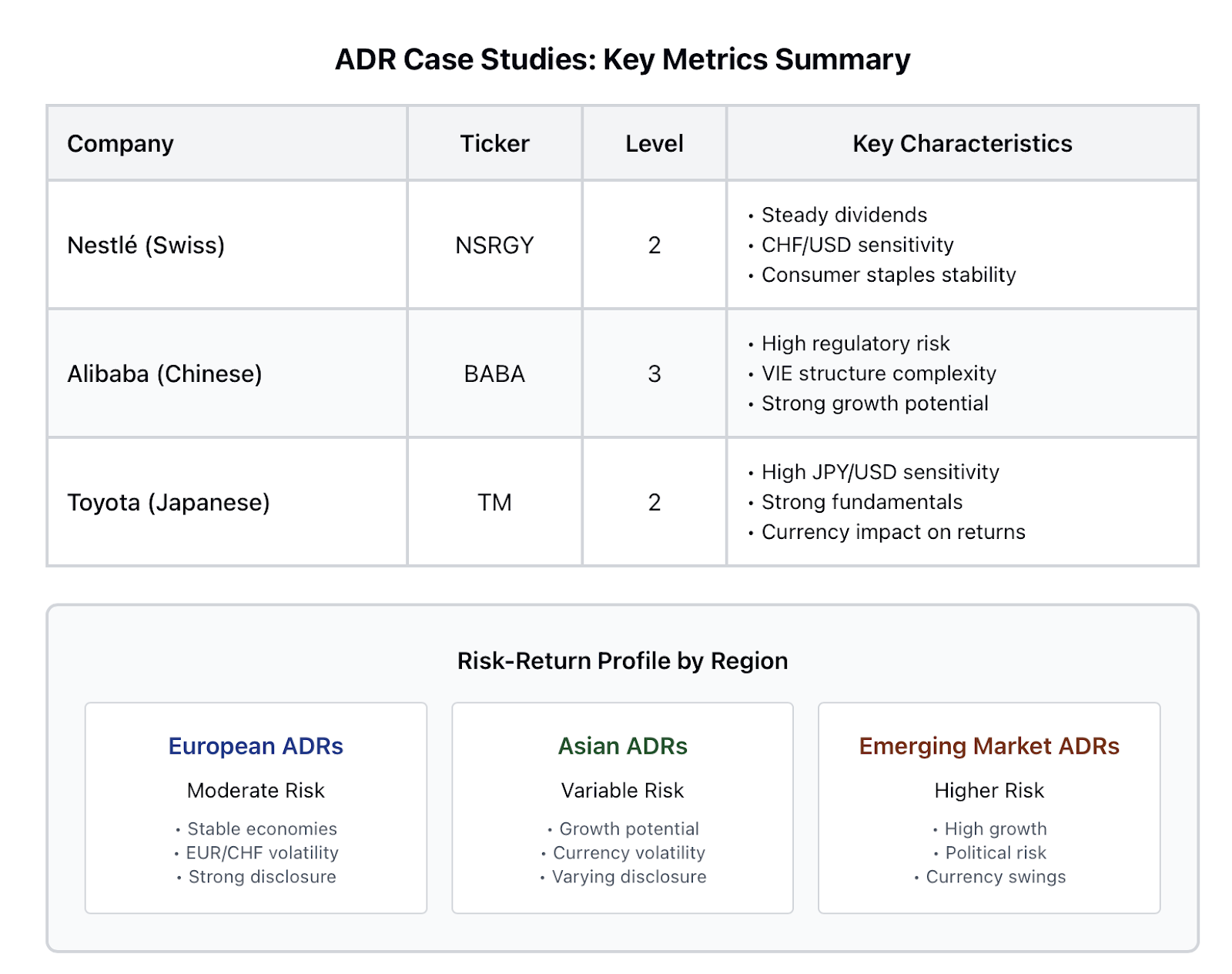Click 'CHF/USD sensitivity' bullet text
1232x974 pixels.
(x=857, y=245)
